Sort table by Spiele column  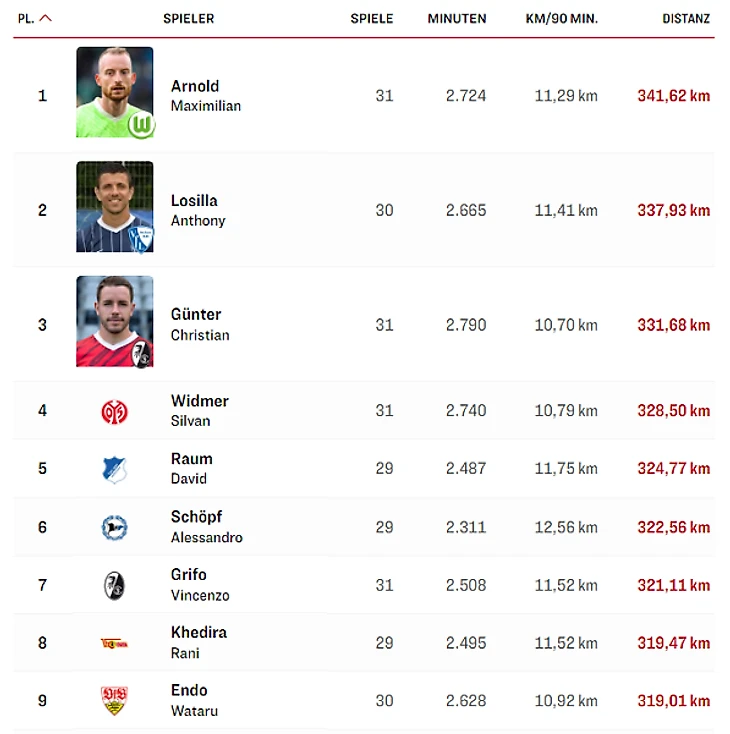pos(371,18)
